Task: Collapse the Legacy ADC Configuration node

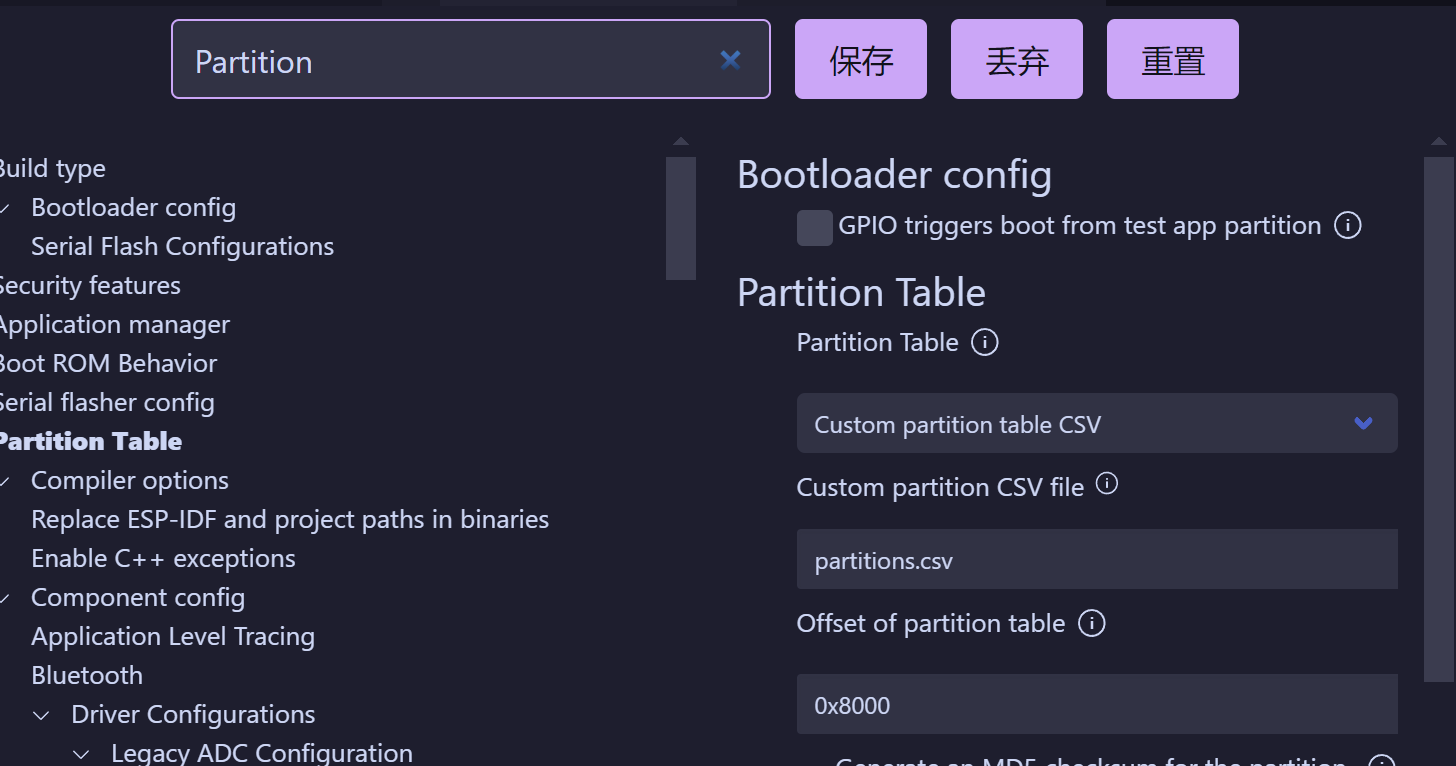Action: pyautogui.click(x=82, y=754)
